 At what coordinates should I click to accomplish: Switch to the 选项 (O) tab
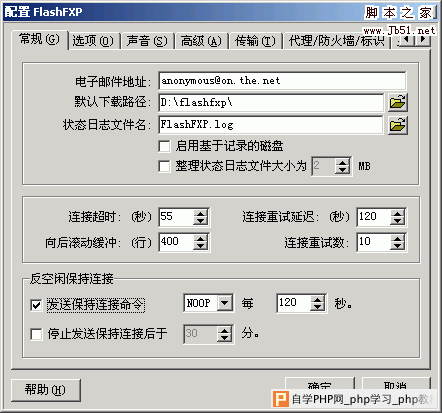click(93, 41)
